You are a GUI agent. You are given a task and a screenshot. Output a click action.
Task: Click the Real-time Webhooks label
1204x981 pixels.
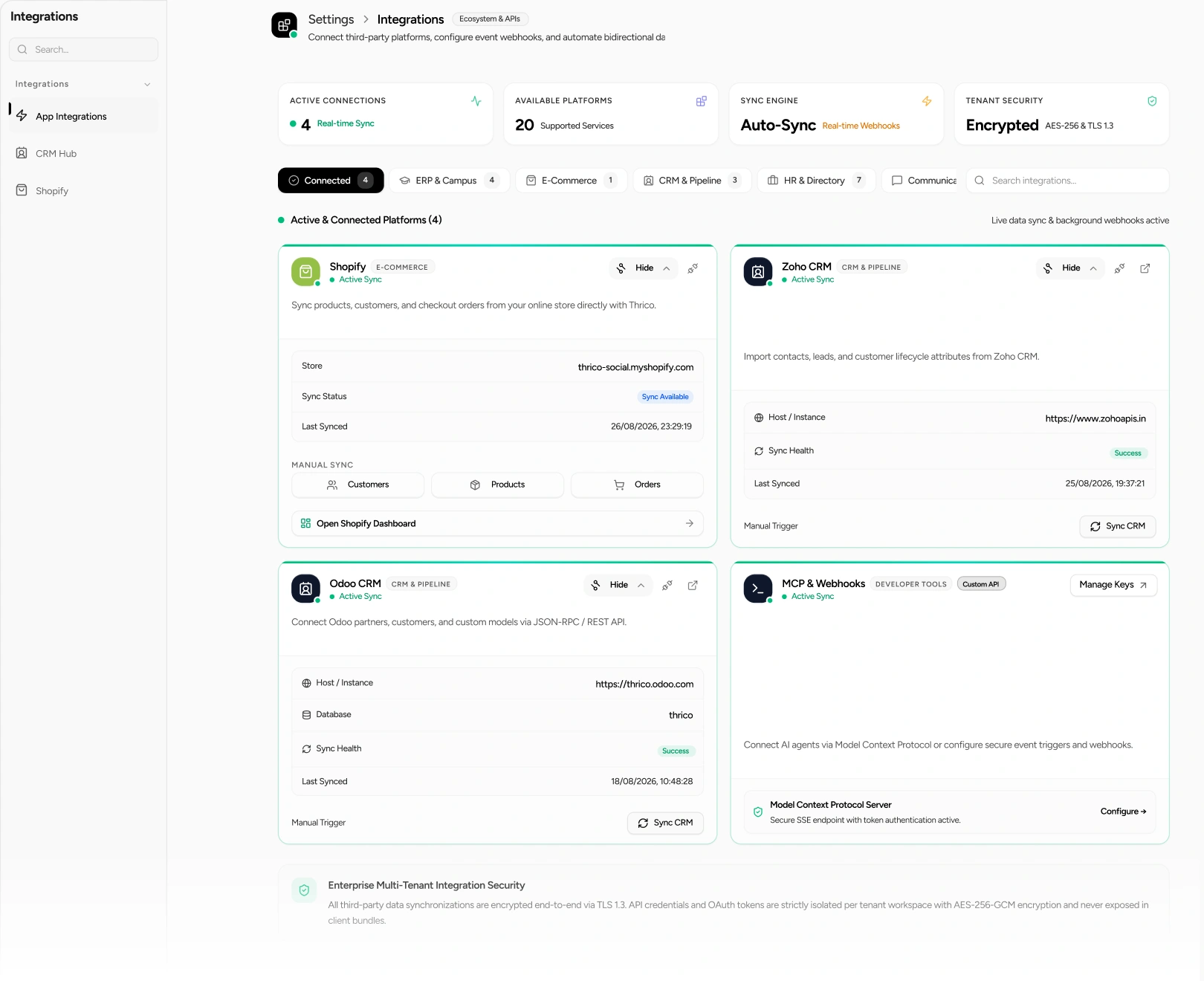(861, 126)
